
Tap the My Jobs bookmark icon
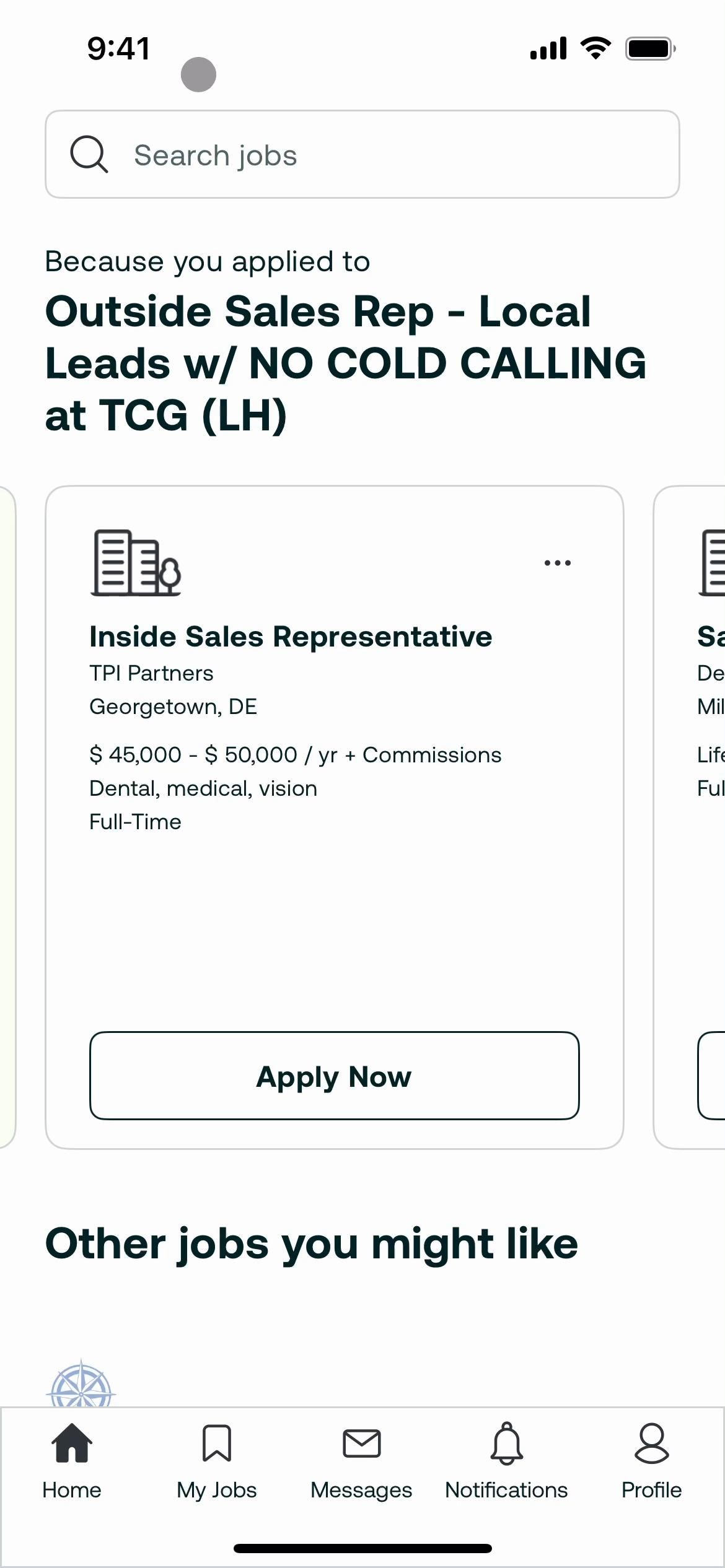(217, 1443)
